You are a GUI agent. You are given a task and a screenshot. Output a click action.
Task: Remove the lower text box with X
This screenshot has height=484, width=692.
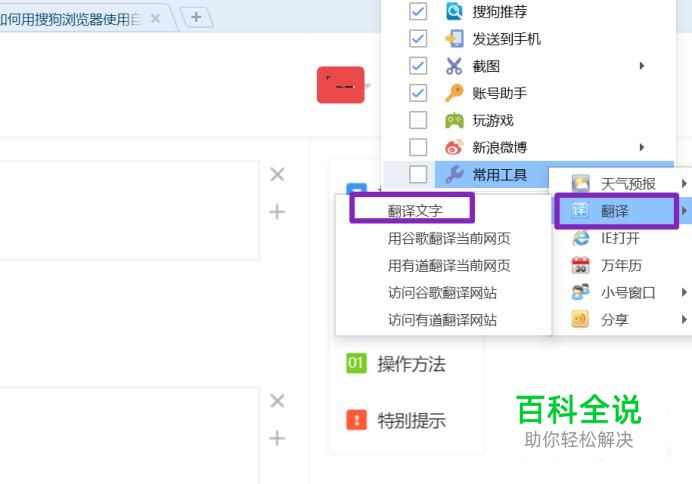click(277, 401)
